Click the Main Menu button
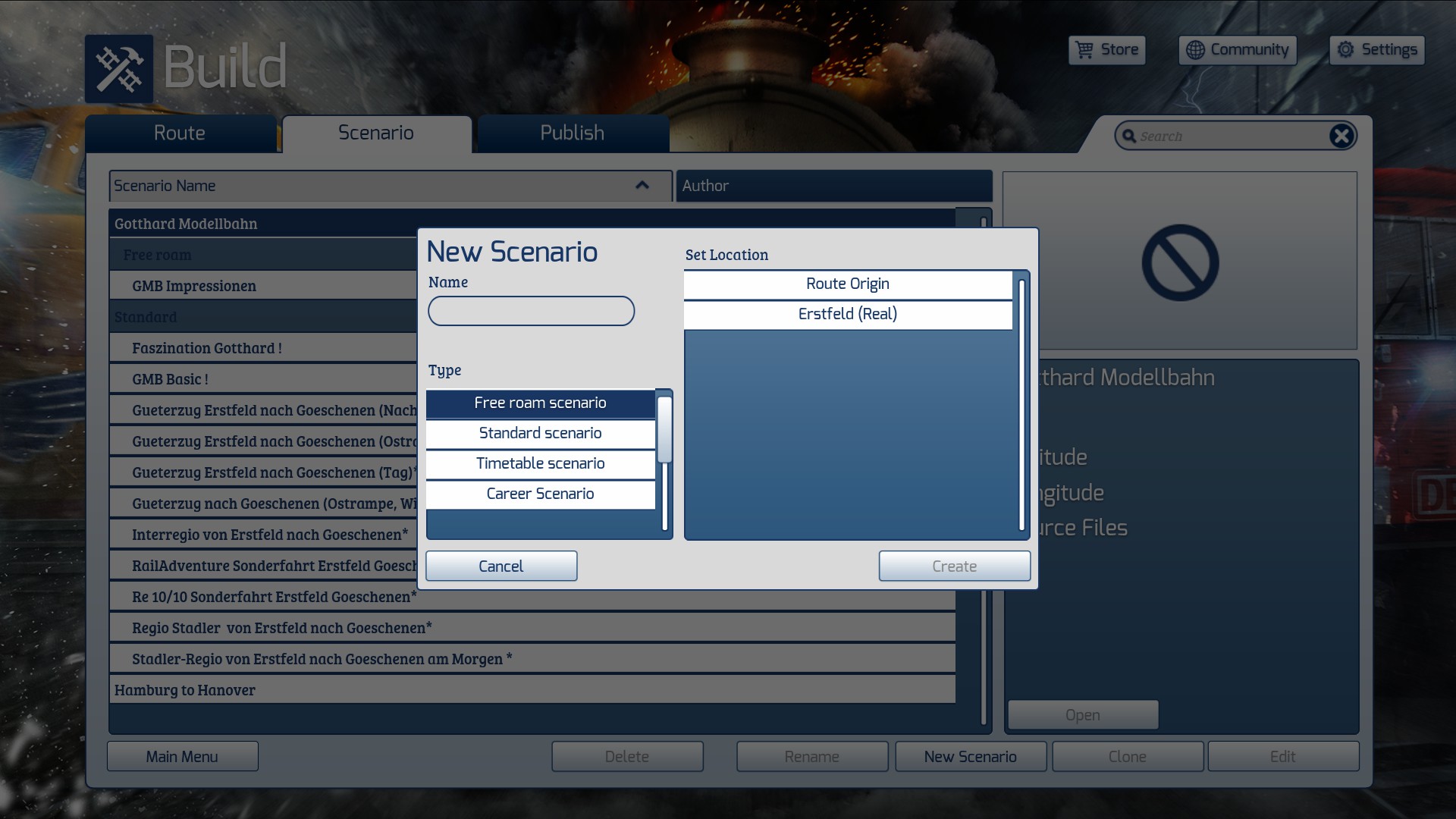The width and height of the screenshot is (1456, 819). 182,757
